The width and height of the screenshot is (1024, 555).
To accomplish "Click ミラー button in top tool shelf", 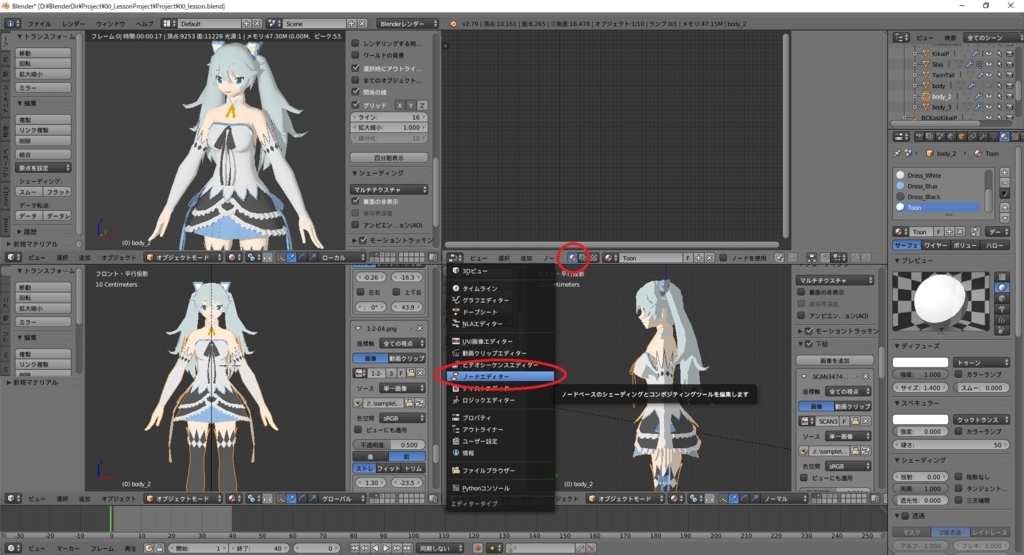I will point(44,87).
